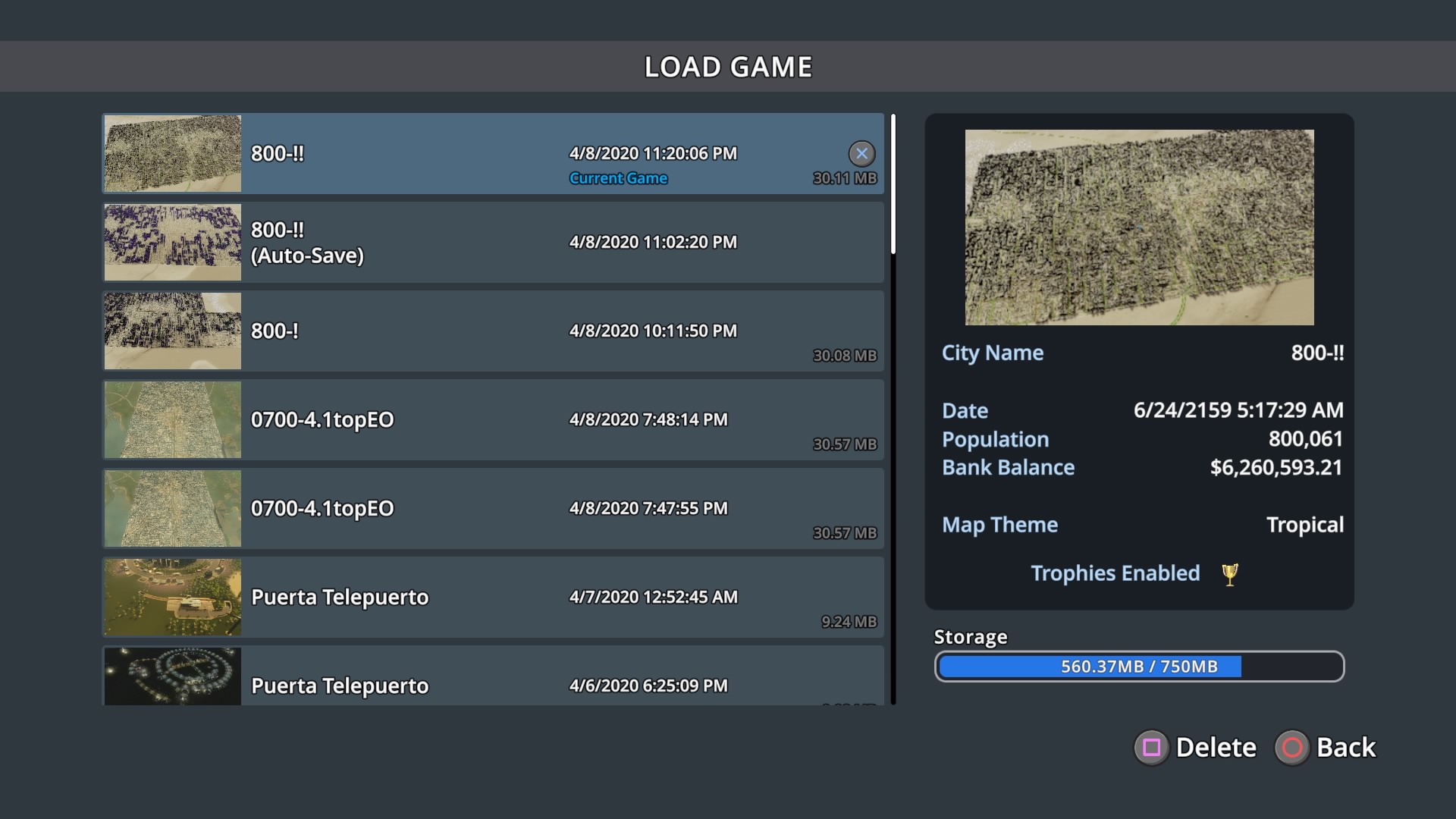Click the Trophies Enabled trophy icon
Screen dimensions: 1456x819
pos(1230,574)
